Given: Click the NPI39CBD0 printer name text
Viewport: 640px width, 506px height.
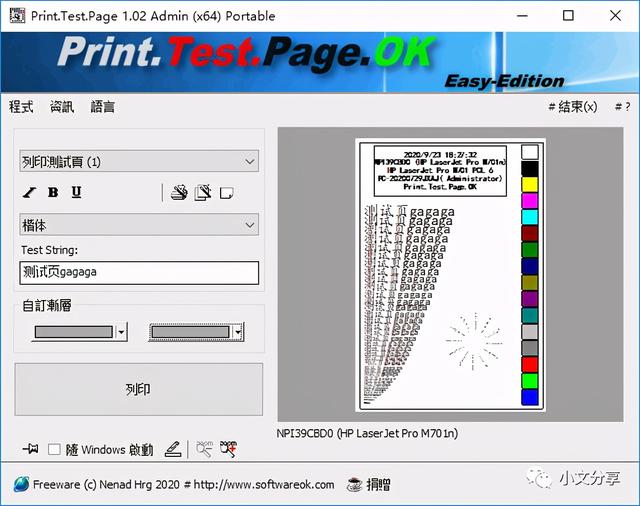Looking at the screenshot, I should [x=367, y=433].
